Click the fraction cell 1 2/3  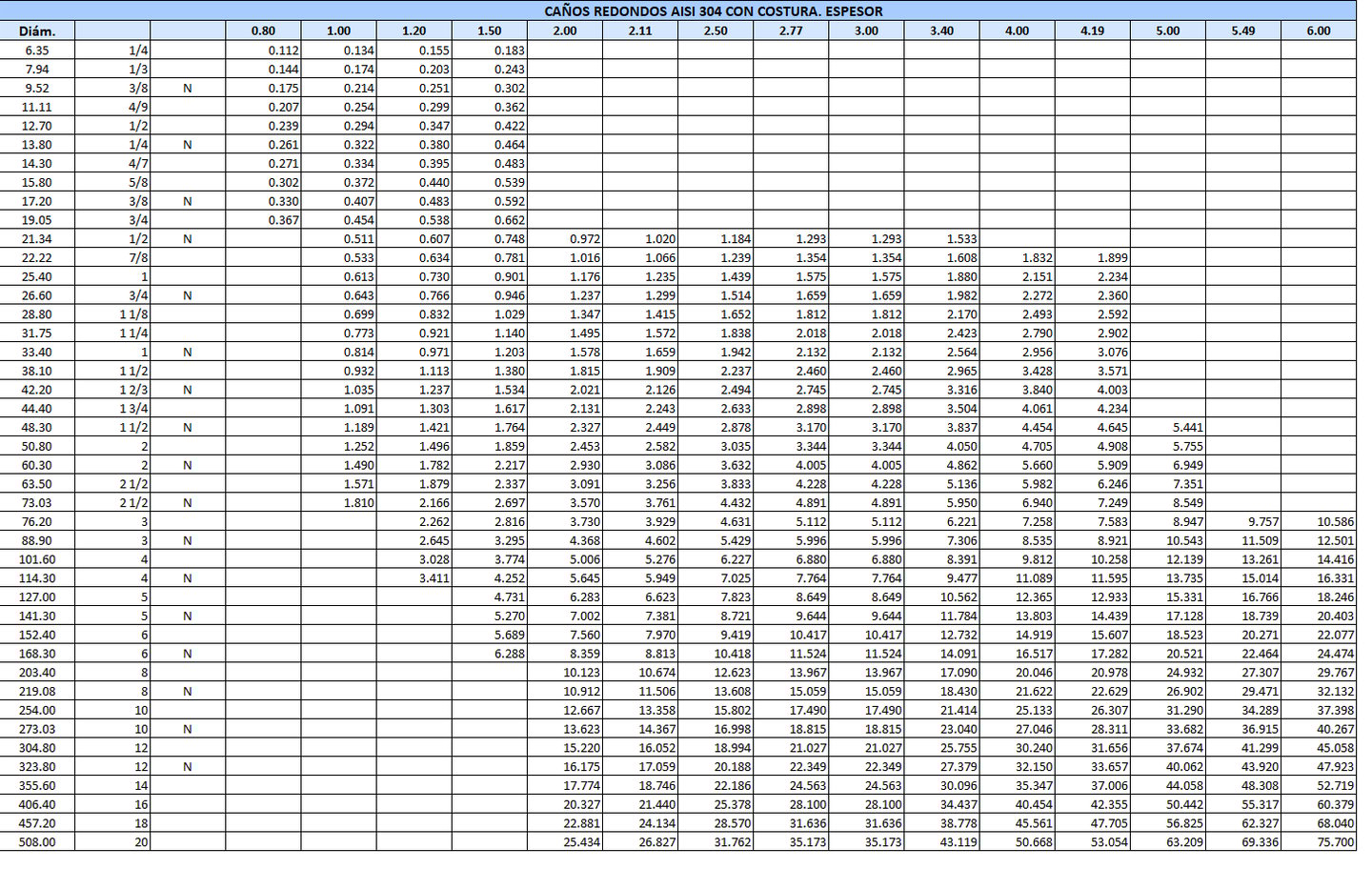click(134, 390)
